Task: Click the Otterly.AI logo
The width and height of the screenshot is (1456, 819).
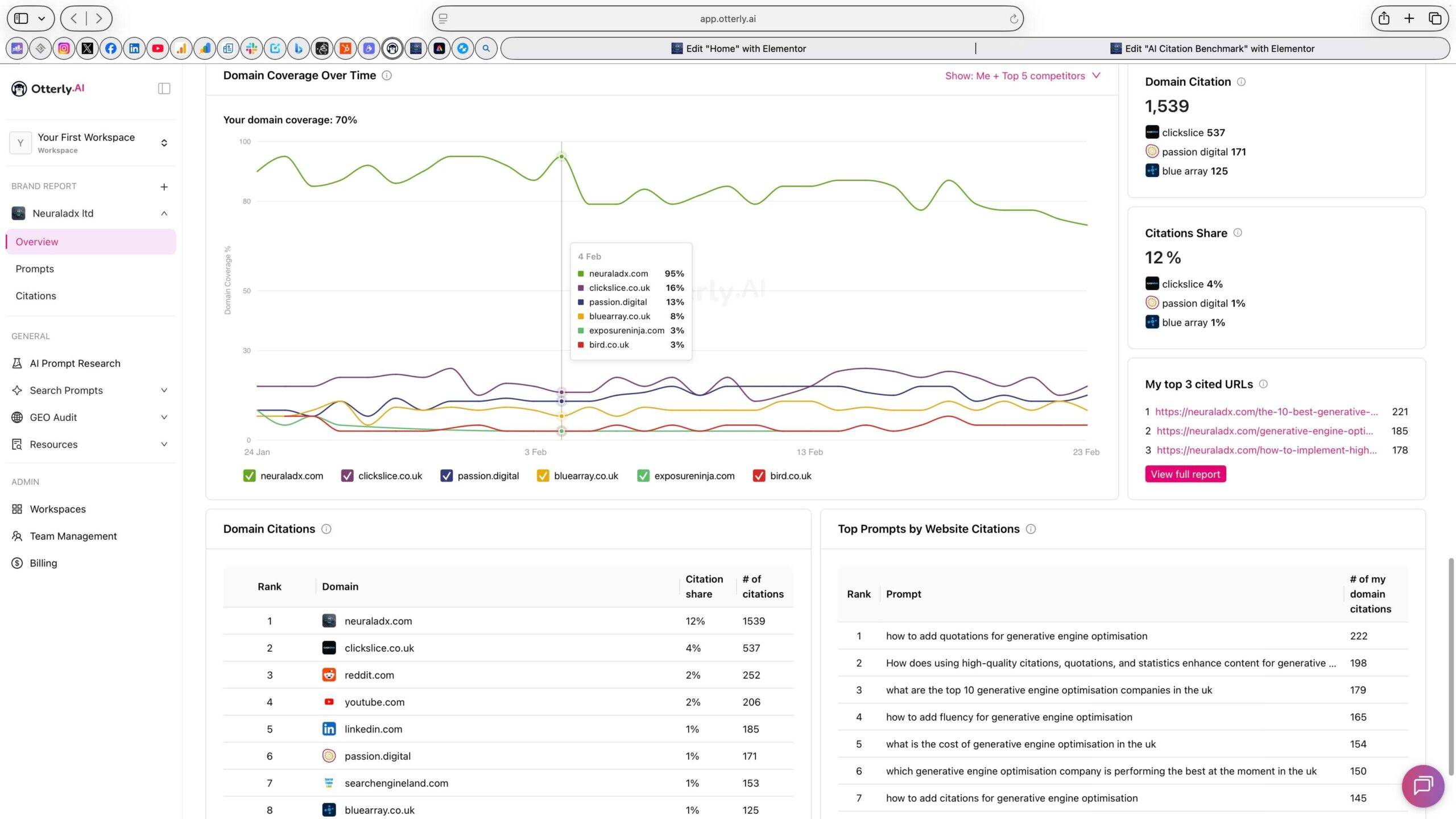Action: coord(48,88)
